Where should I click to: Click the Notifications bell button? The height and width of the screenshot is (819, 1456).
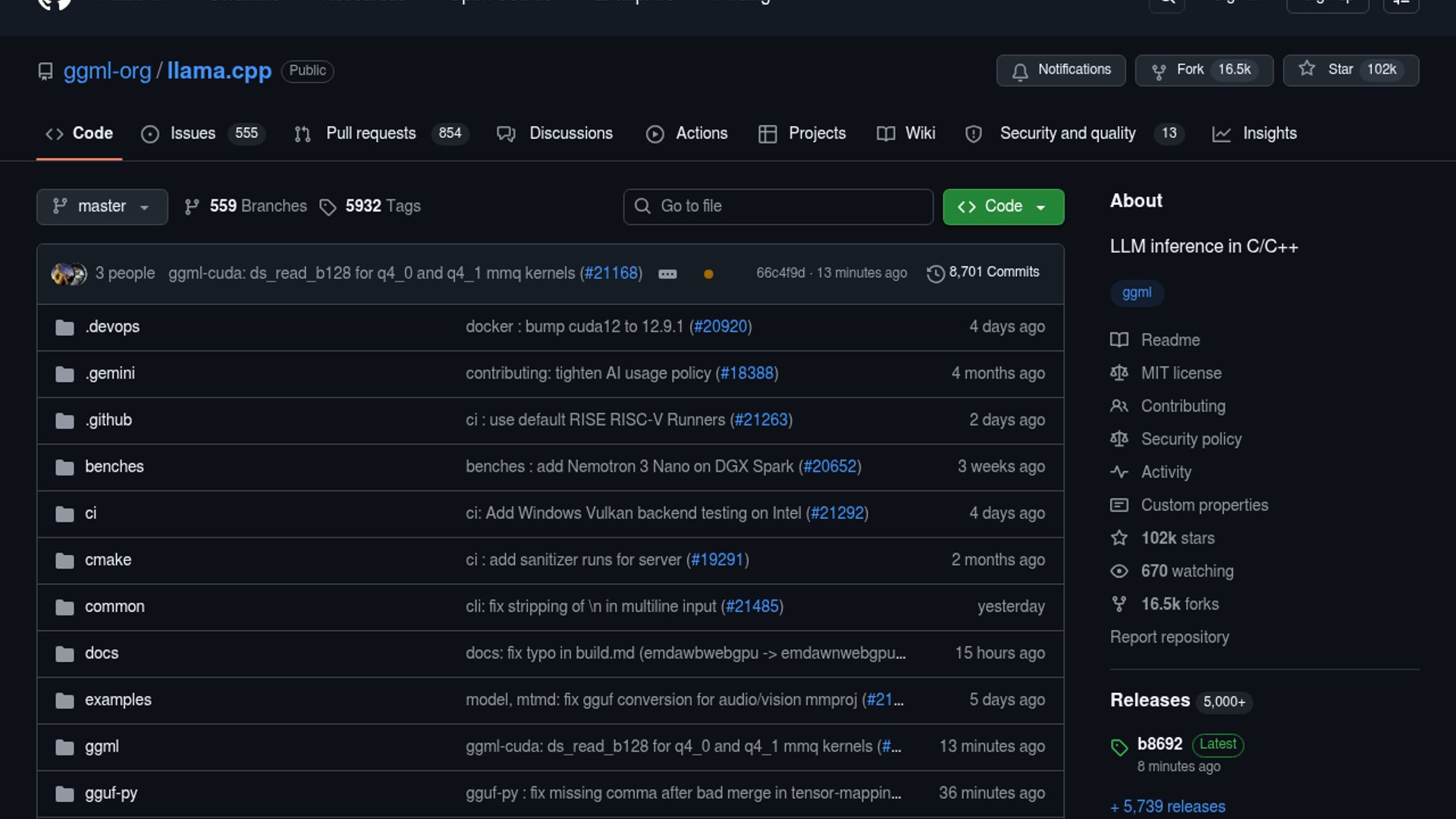(x=1060, y=70)
